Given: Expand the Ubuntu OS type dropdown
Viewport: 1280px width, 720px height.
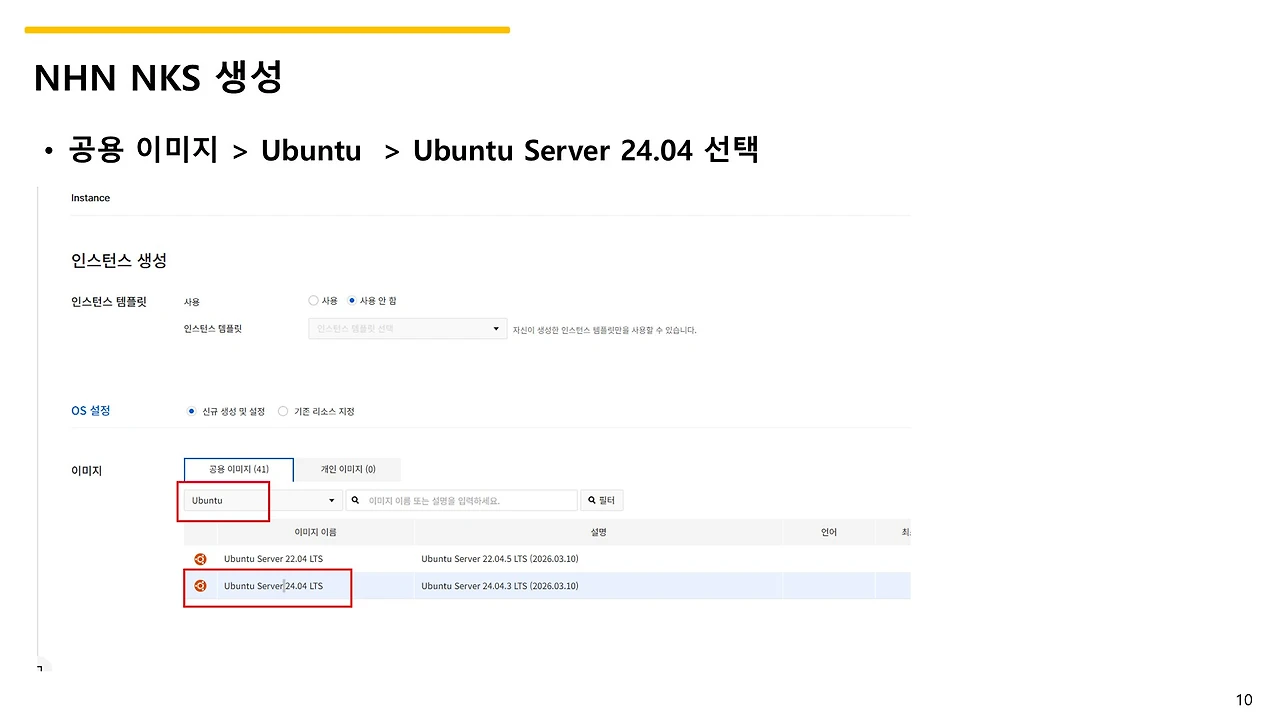Looking at the screenshot, I should (263, 500).
